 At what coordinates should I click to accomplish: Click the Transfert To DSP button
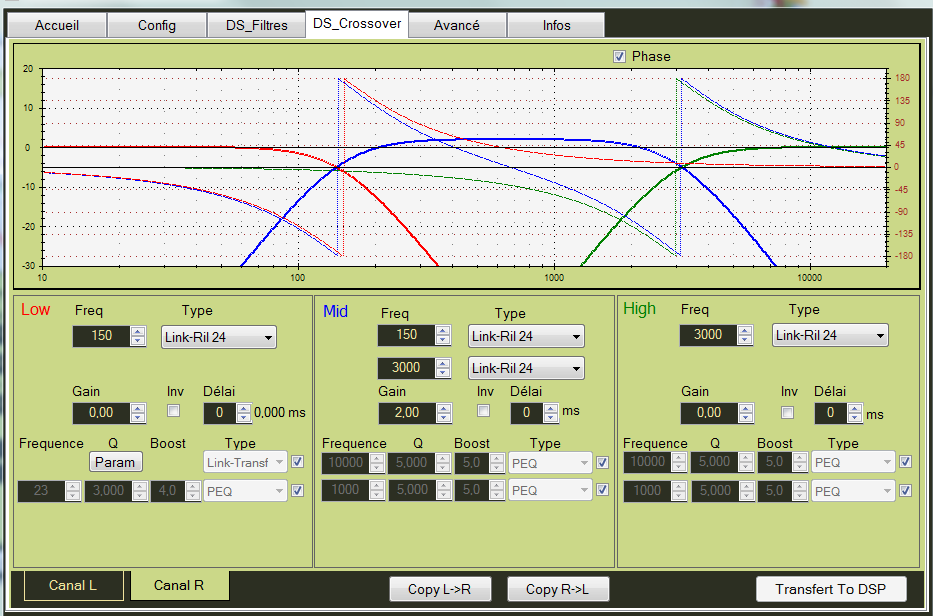coord(831,589)
